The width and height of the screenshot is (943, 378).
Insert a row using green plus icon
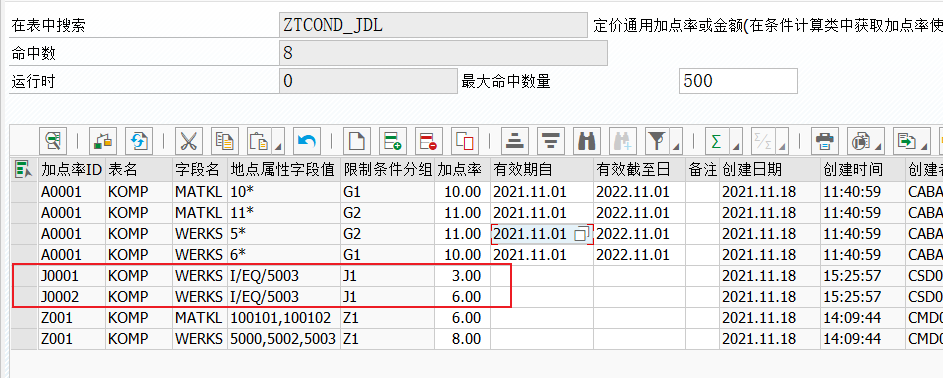pyautogui.click(x=393, y=142)
